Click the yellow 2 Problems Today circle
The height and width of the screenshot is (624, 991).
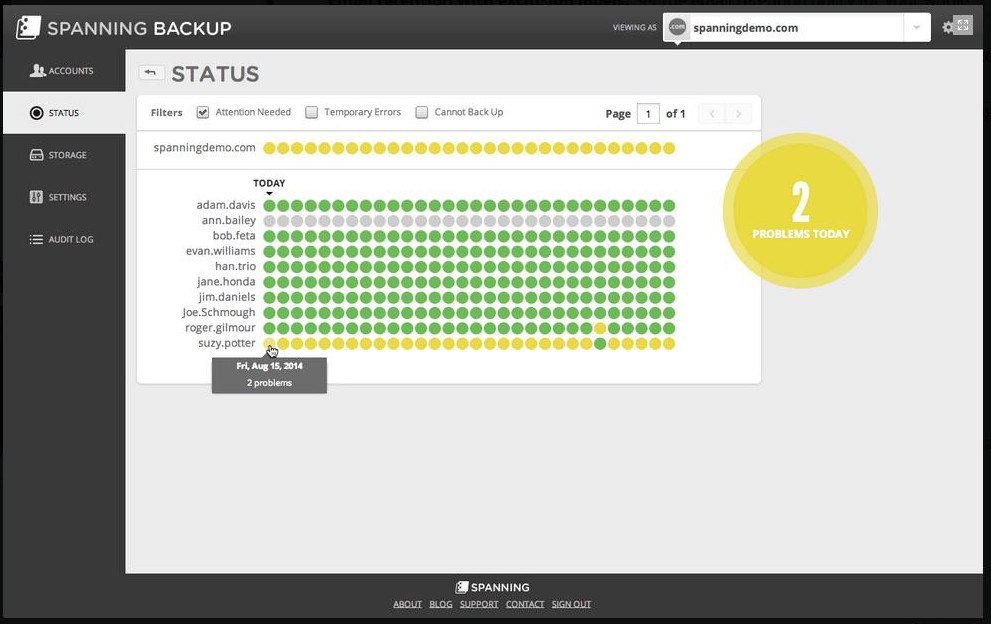point(800,209)
